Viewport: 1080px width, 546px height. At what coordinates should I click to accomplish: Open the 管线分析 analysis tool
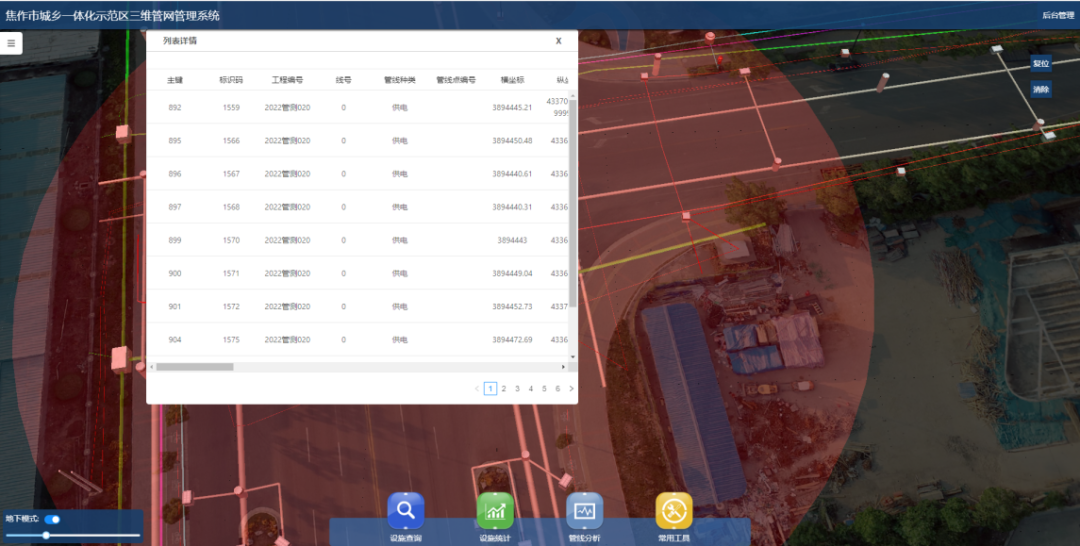584,511
